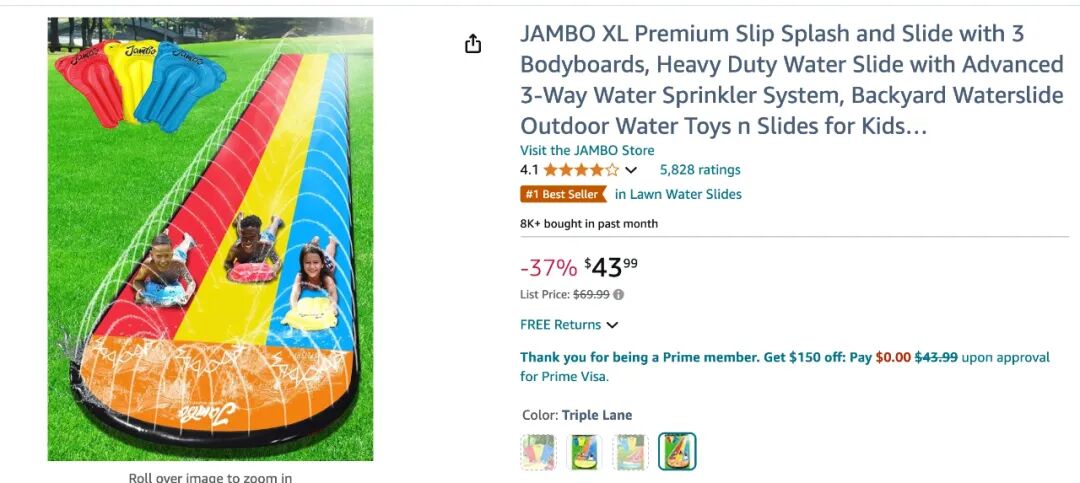This screenshot has height=483, width=1080.
Task: Select the third faded color swatch
Action: pos(630,452)
